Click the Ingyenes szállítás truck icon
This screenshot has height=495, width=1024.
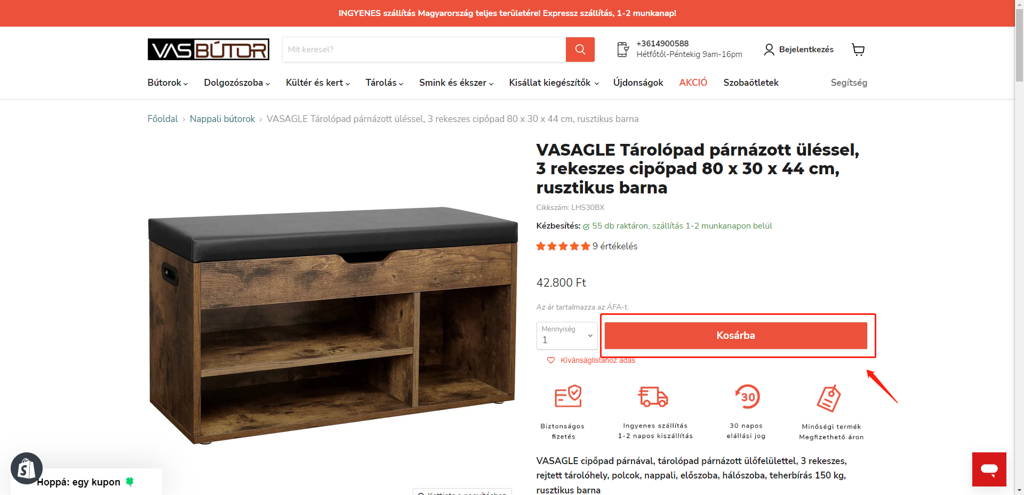(x=653, y=396)
